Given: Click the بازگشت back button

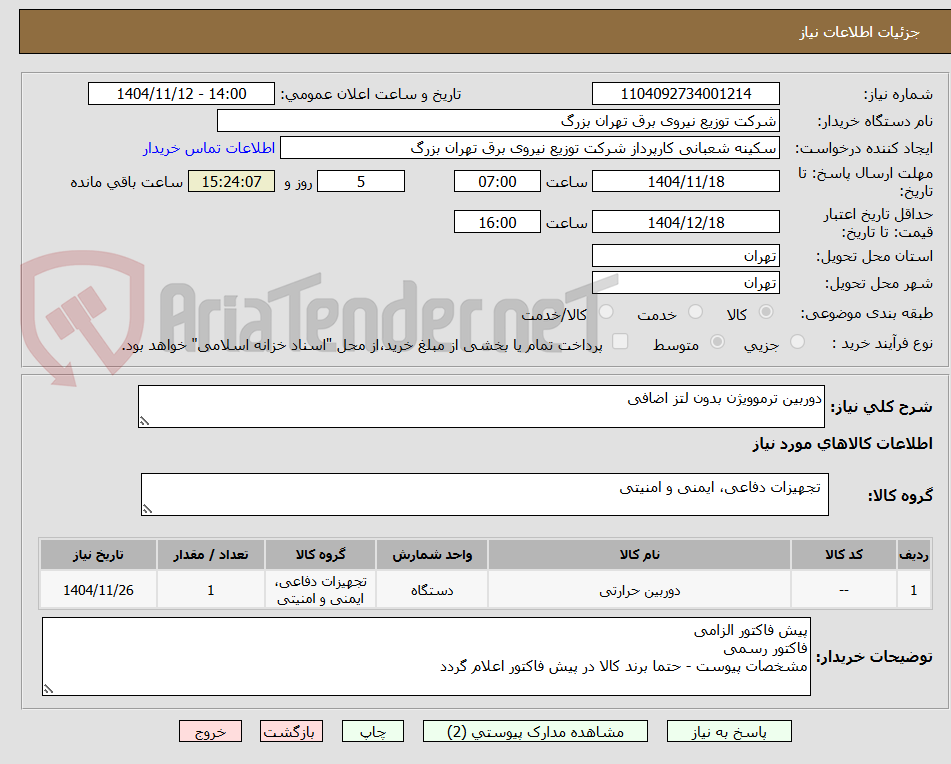Looking at the screenshot, I should pos(291,731).
